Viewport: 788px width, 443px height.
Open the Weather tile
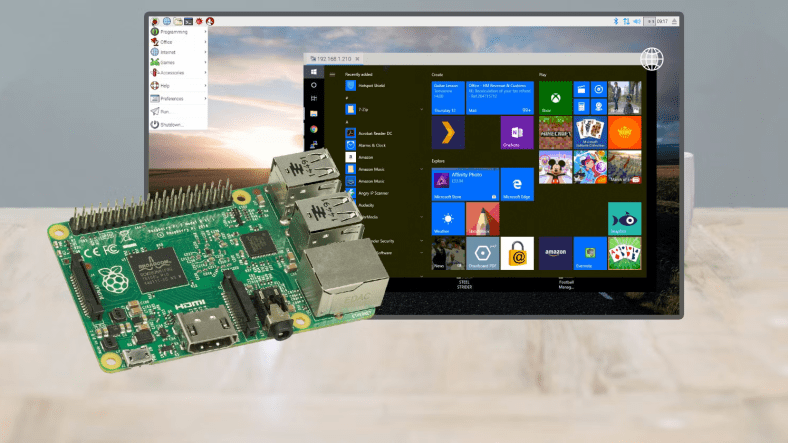tap(448, 219)
